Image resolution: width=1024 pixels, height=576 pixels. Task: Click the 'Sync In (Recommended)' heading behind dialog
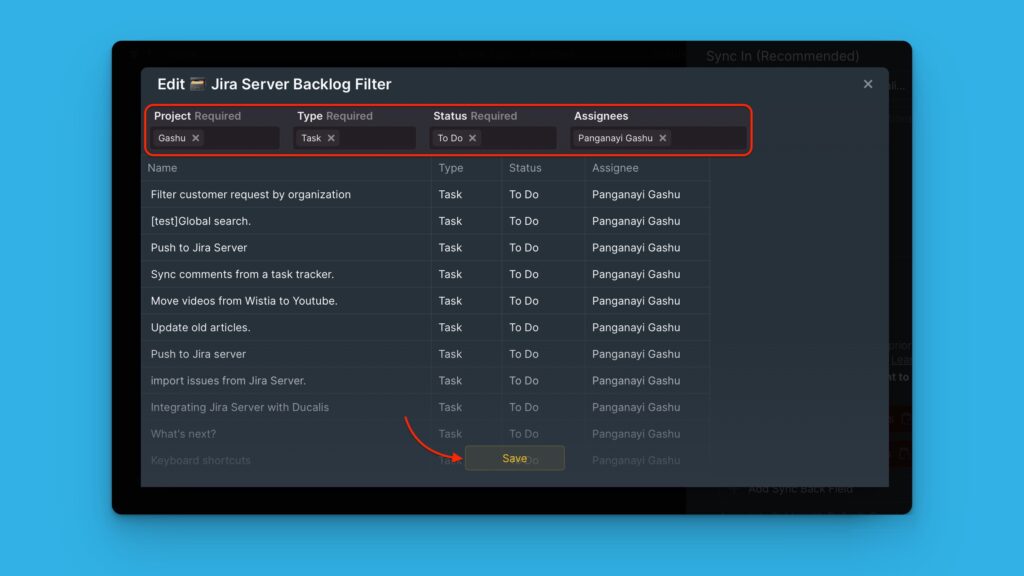click(x=782, y=56)
